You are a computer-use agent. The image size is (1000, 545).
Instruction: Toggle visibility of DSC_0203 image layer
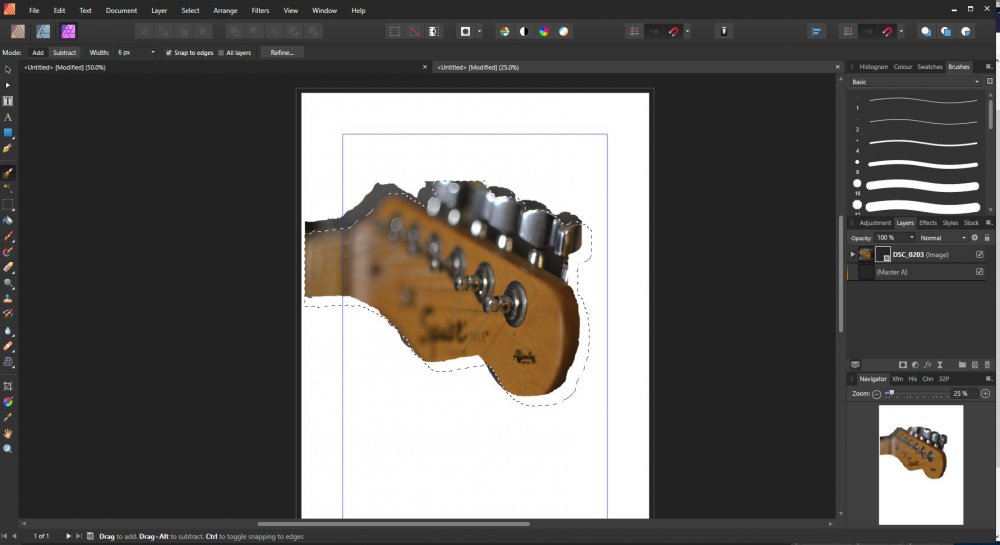pyautogui.click(x=980, y=254)
